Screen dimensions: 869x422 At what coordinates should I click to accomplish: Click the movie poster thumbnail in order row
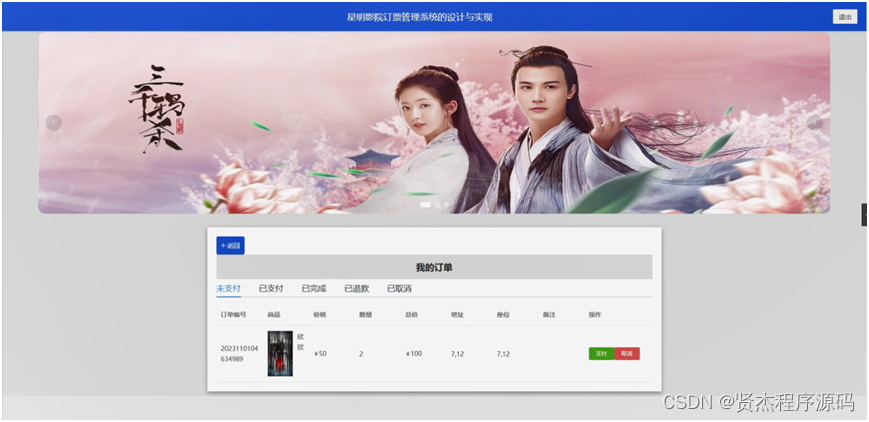pyautogui.click(x=280, y=354)
